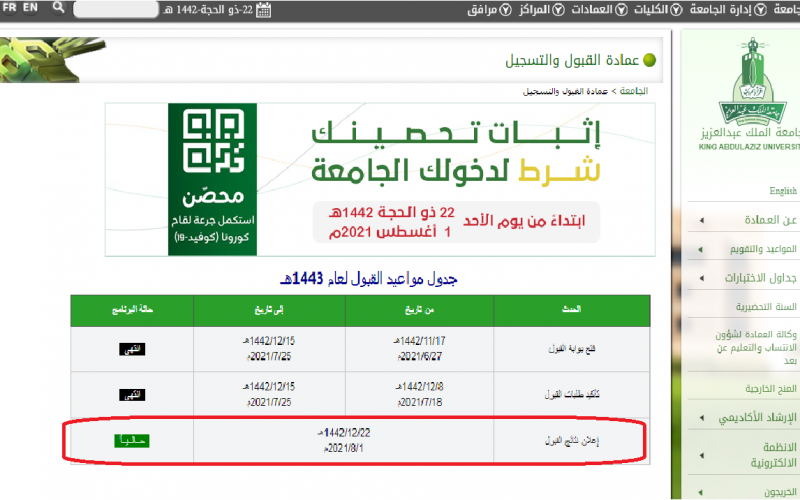This screenshot has height=500, width=800.
Task: Click the تأكيد طلبات القبول event cell
Action: click(x=571, y=394)
